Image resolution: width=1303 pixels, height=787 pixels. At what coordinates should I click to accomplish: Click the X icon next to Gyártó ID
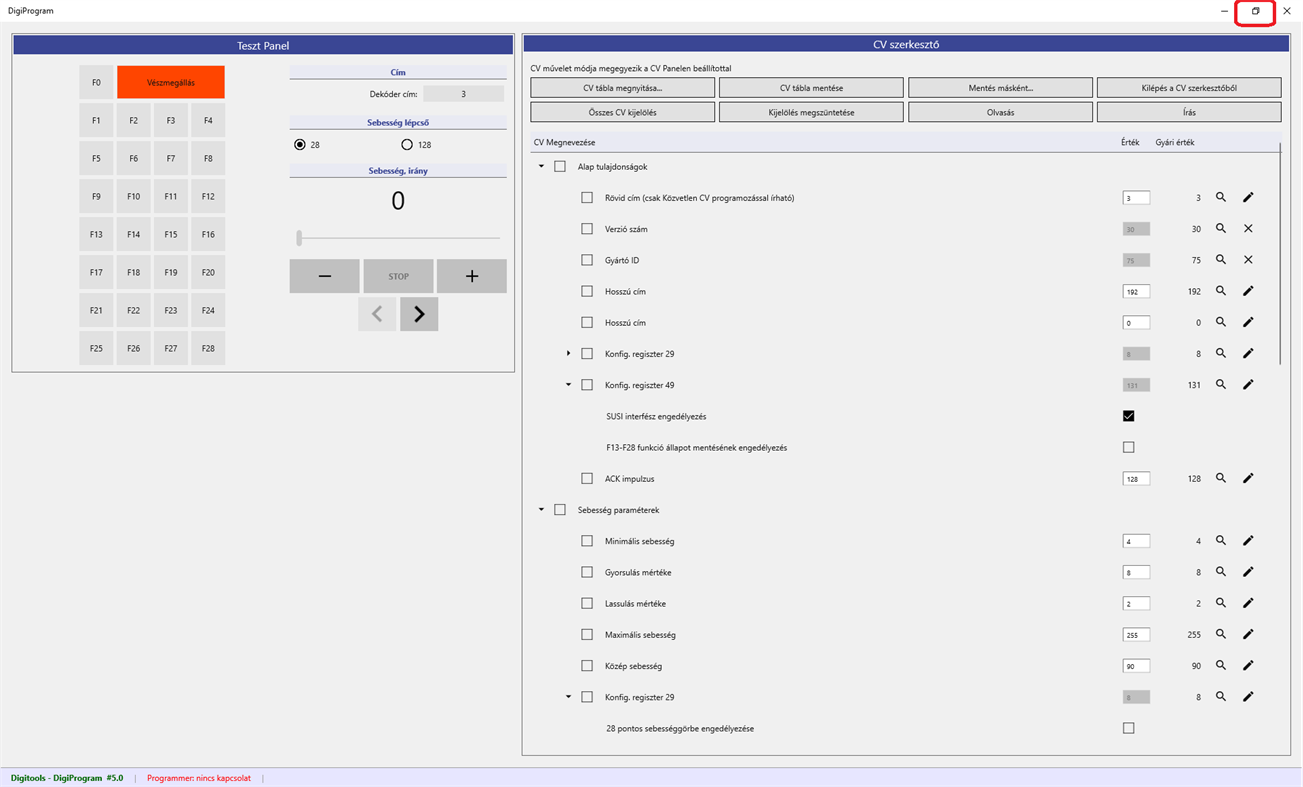(1247, 259)
